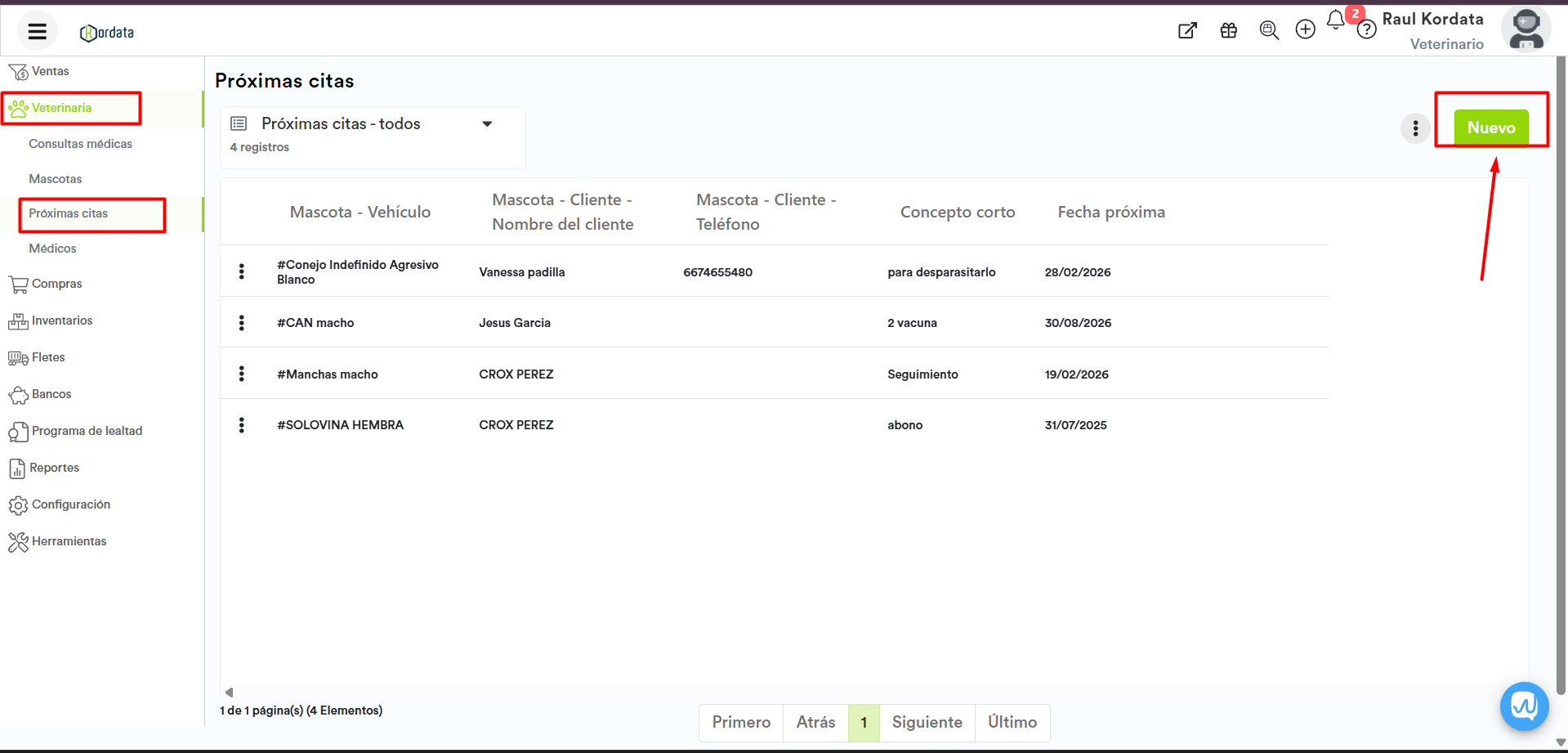This screenshot has width=1568, height=753.
Task: Go to Siguiente page
Action: point(927,722)
